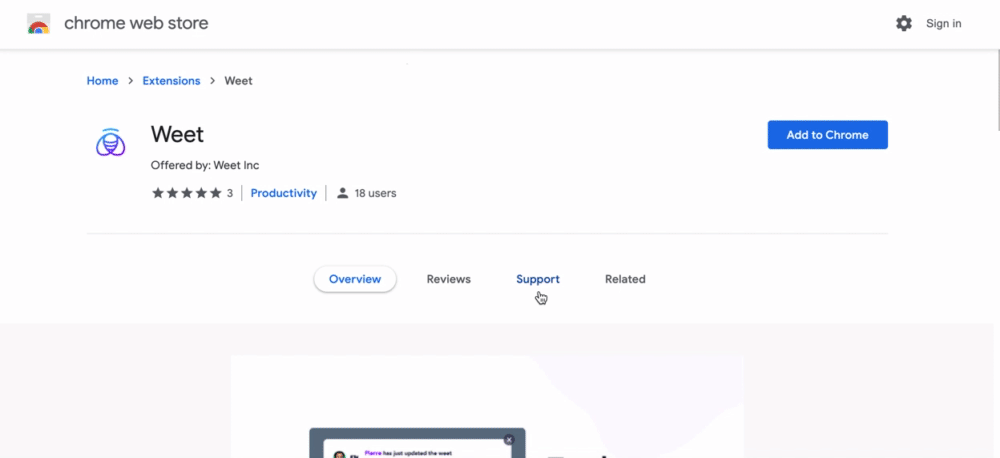This screenshot has width=1000, height=458.
Task: Click Add to Chrome button
Action: (x=827, y=135)
